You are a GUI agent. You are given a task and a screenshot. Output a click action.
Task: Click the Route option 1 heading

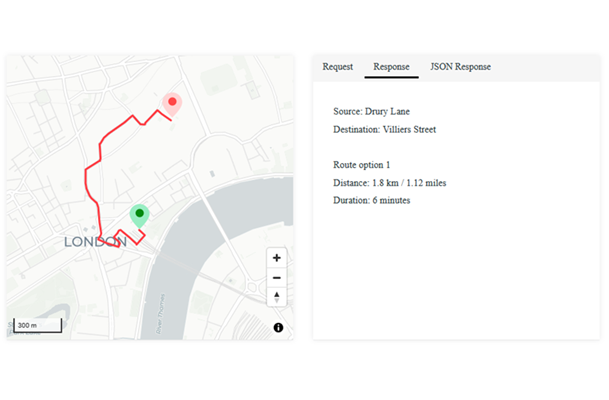click(361, 164)
